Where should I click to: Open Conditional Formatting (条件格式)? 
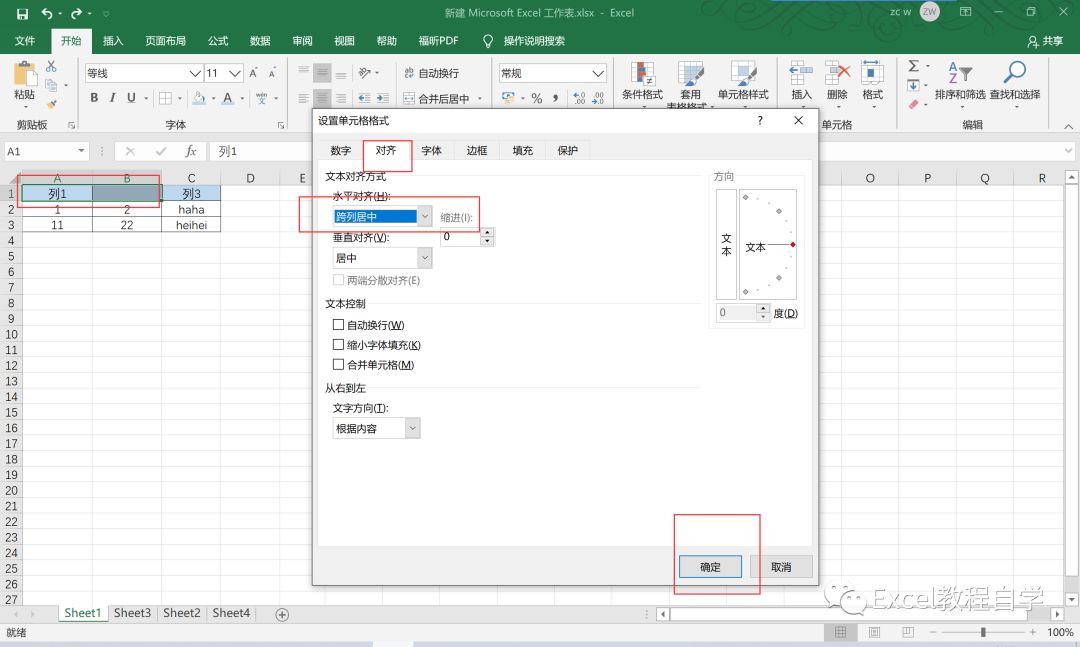(x=642, y=80)
